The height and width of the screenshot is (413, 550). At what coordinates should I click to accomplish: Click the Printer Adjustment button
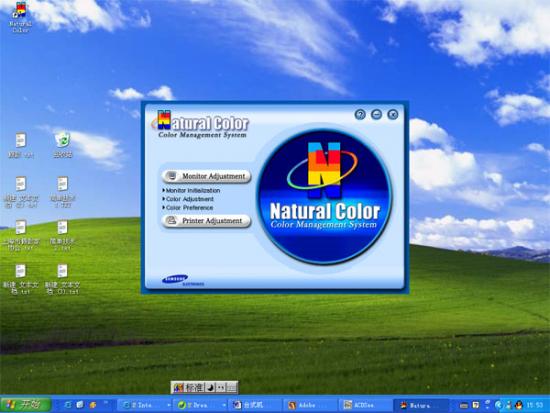207,221
